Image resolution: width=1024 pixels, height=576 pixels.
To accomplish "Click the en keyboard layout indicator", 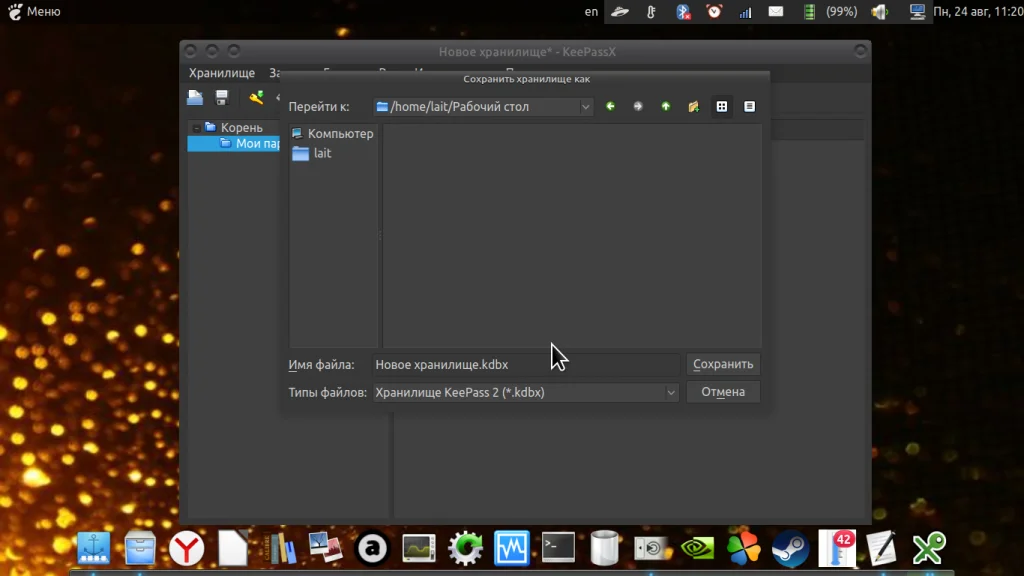I will coord(591,11).
